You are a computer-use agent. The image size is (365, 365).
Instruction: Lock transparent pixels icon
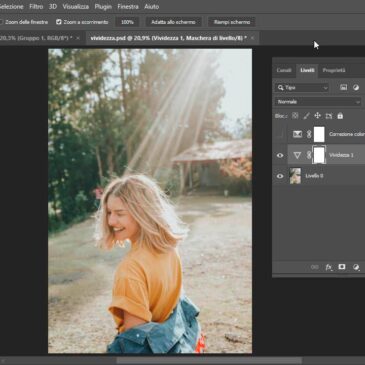tap(295, 116)
